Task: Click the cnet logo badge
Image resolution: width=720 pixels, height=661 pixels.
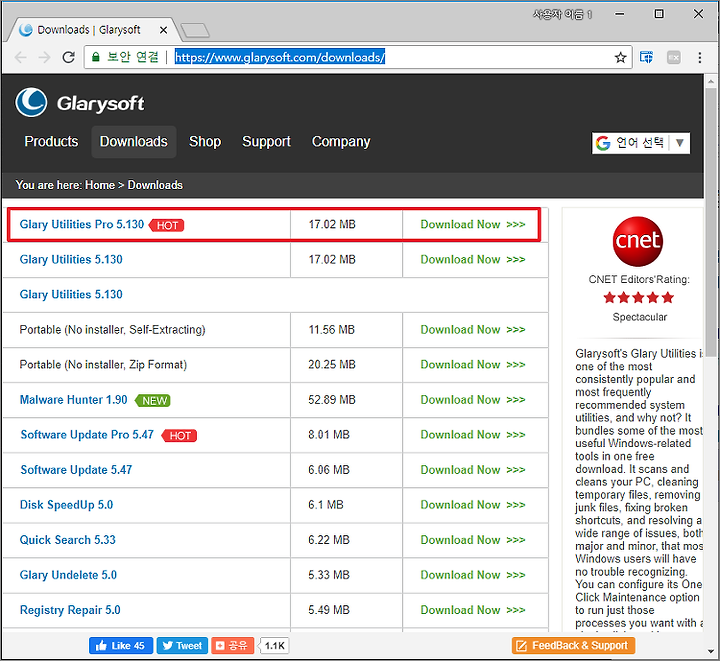Action: click(x=638, y=241)
